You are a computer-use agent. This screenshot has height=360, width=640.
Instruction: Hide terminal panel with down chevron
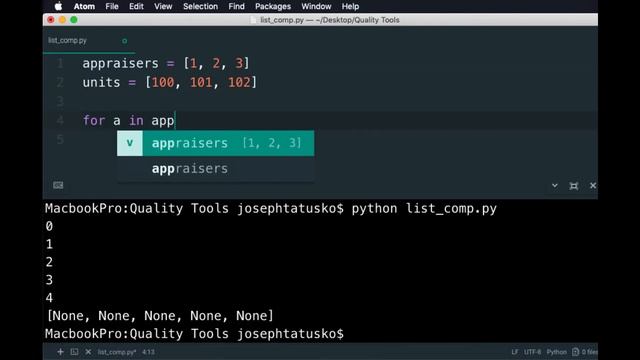click(x=555, y=185)
